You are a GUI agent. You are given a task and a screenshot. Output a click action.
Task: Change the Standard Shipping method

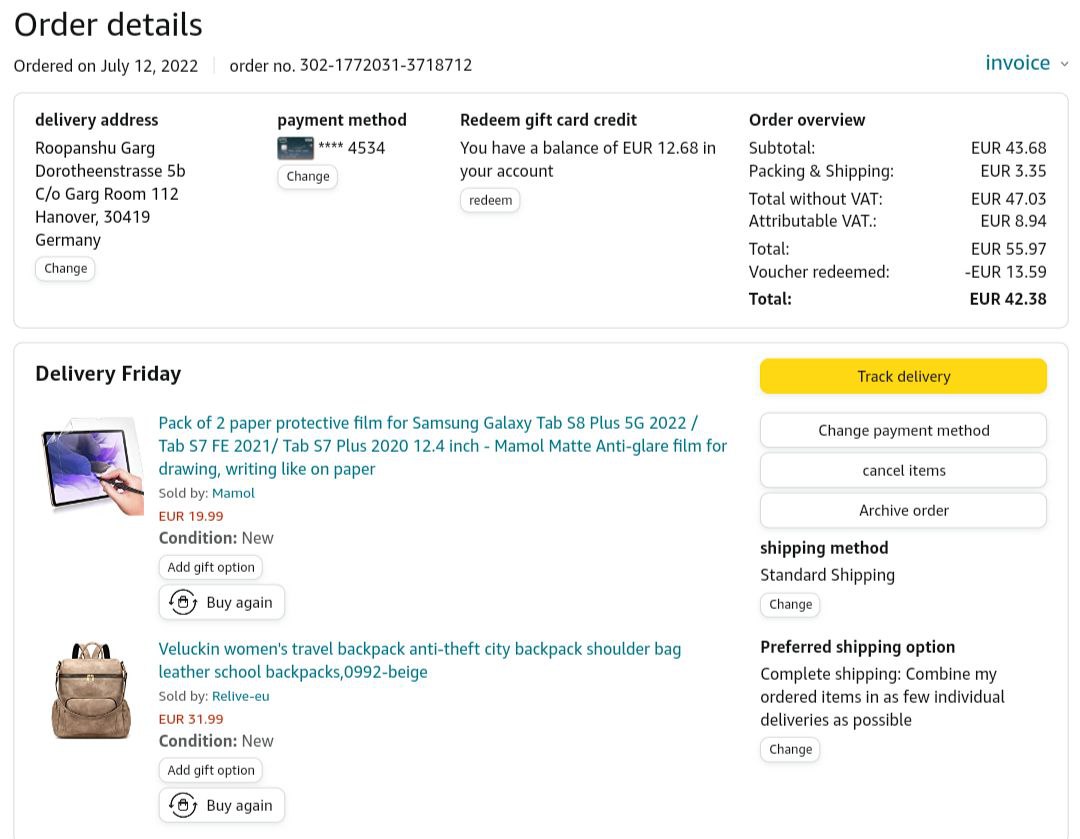(790, 604)
